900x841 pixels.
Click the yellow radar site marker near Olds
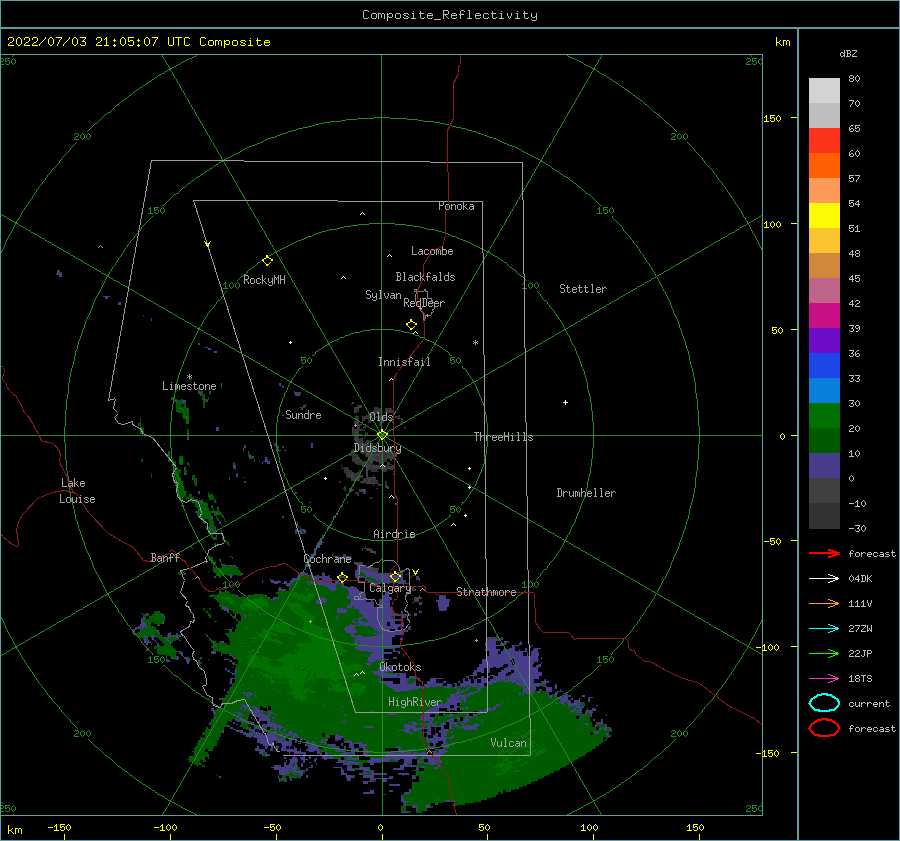(x=382, y=435)
